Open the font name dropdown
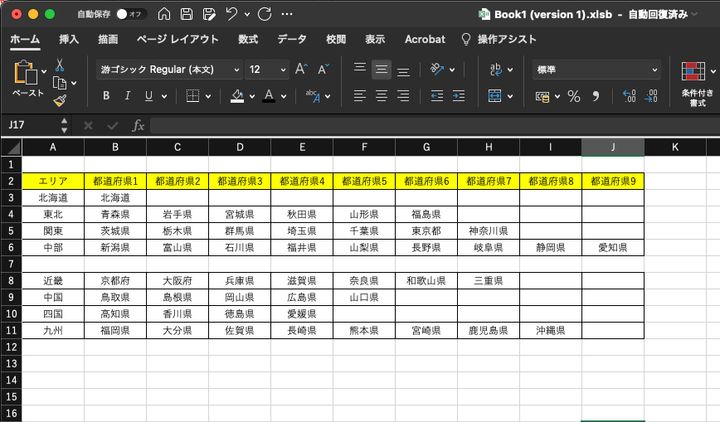720x422 pixels. [x=236, y=70]
